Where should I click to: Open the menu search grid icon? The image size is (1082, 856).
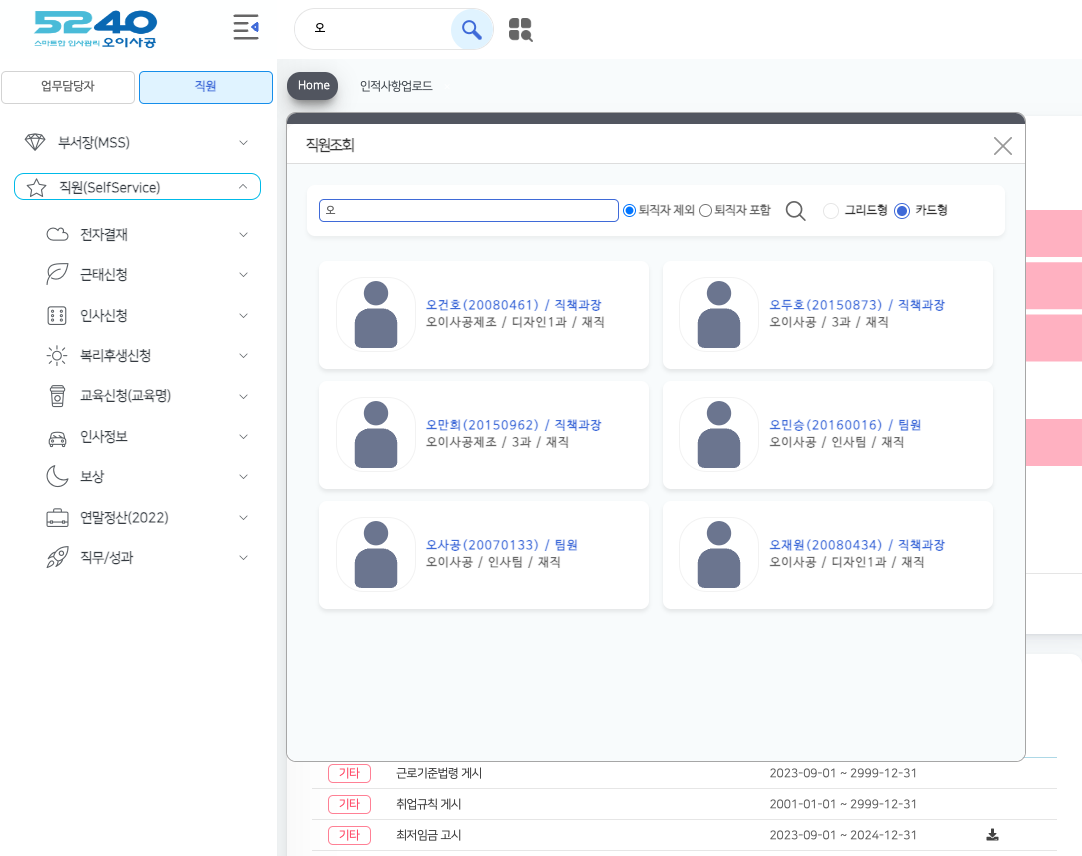(x=520, y=30)
